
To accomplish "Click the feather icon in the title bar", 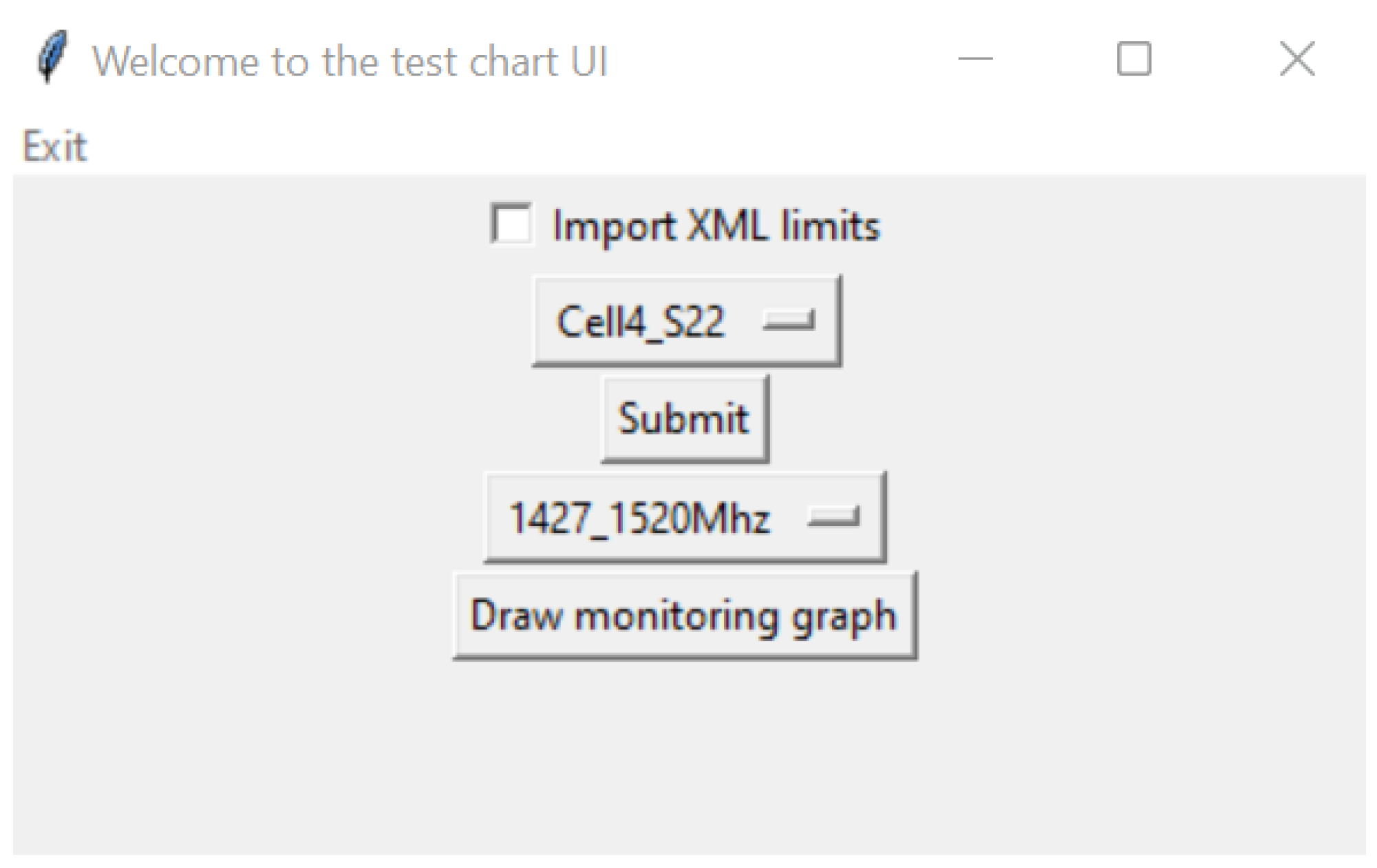I will point(52,58).
